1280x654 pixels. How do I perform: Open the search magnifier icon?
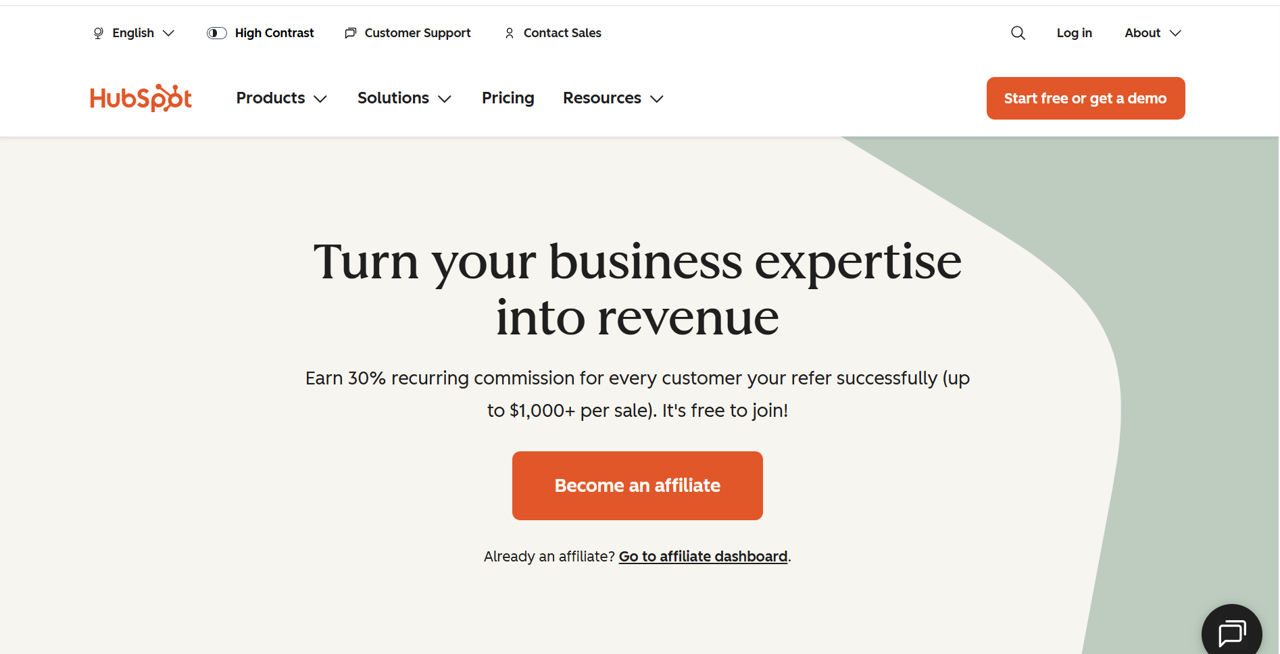coord(1017,33)
